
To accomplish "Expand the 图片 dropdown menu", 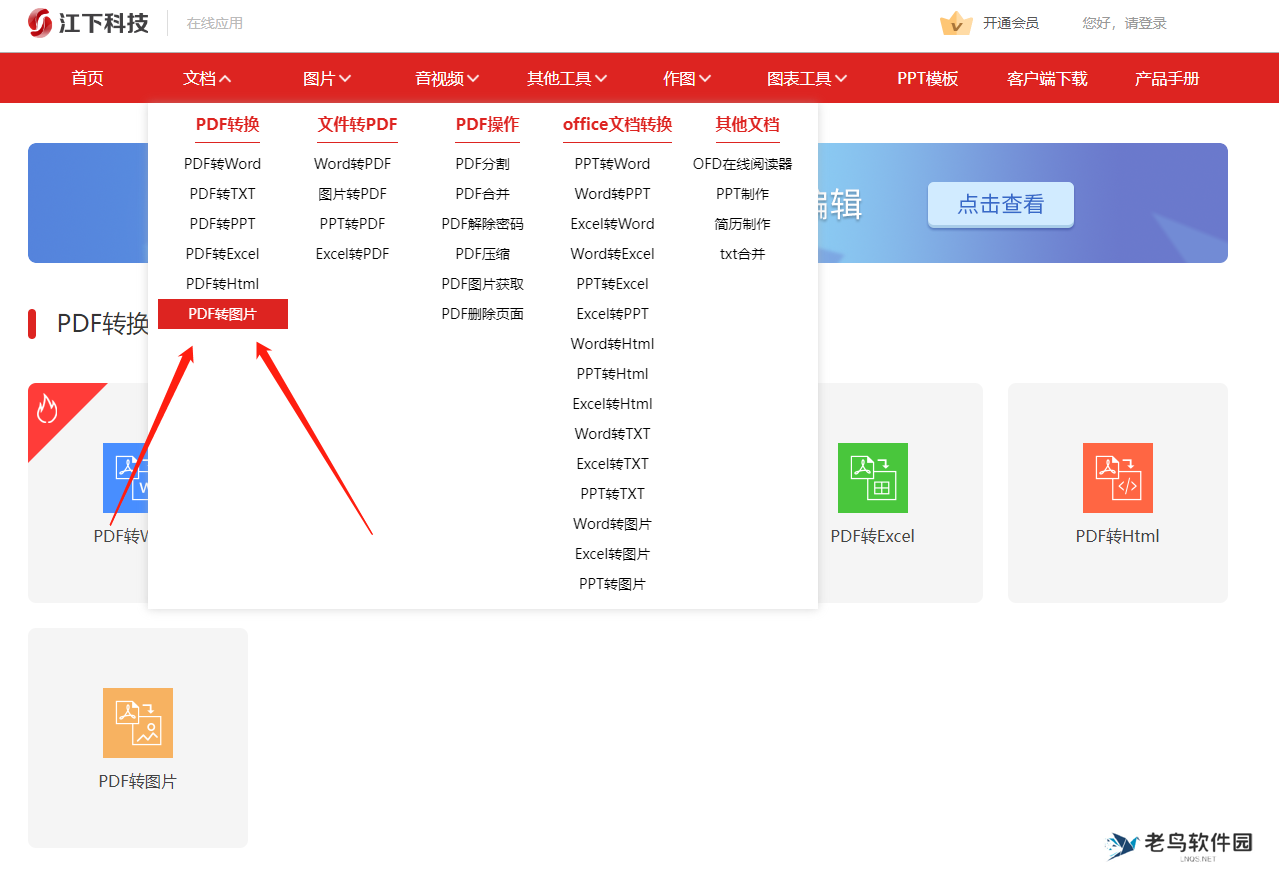I will point(327,77).
